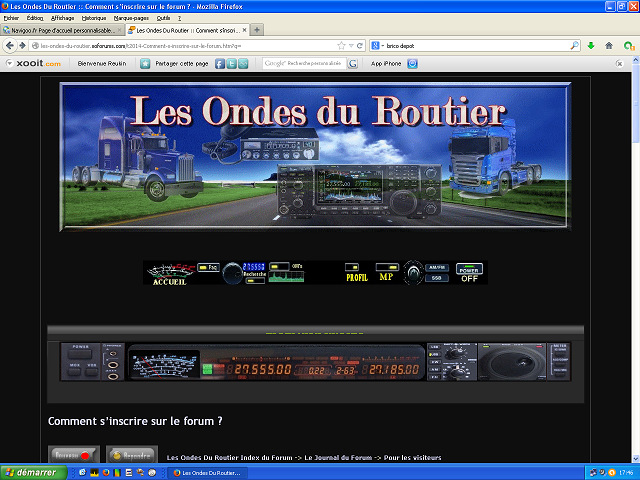640x480 pixels.
Task: Open the Downloads green arrow icon
Action: coord(591,46)
